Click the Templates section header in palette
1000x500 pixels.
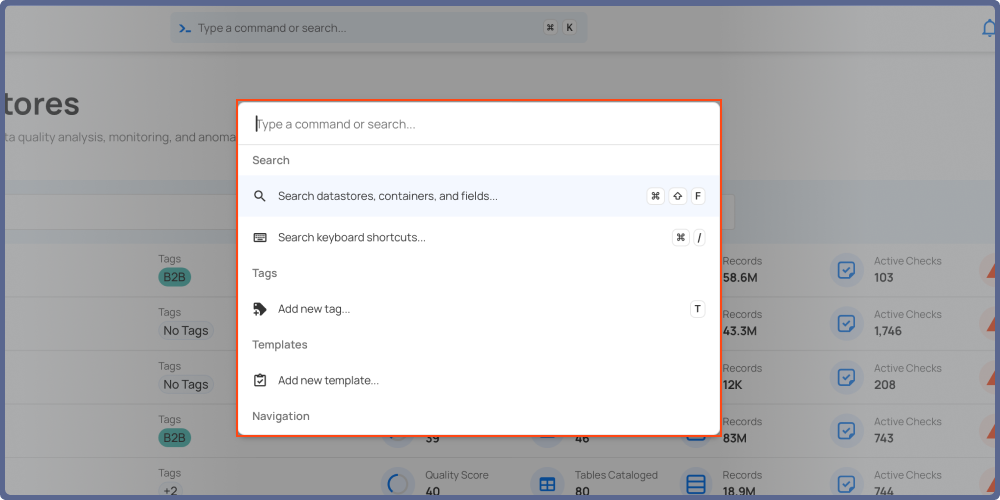tap(279, 344)
